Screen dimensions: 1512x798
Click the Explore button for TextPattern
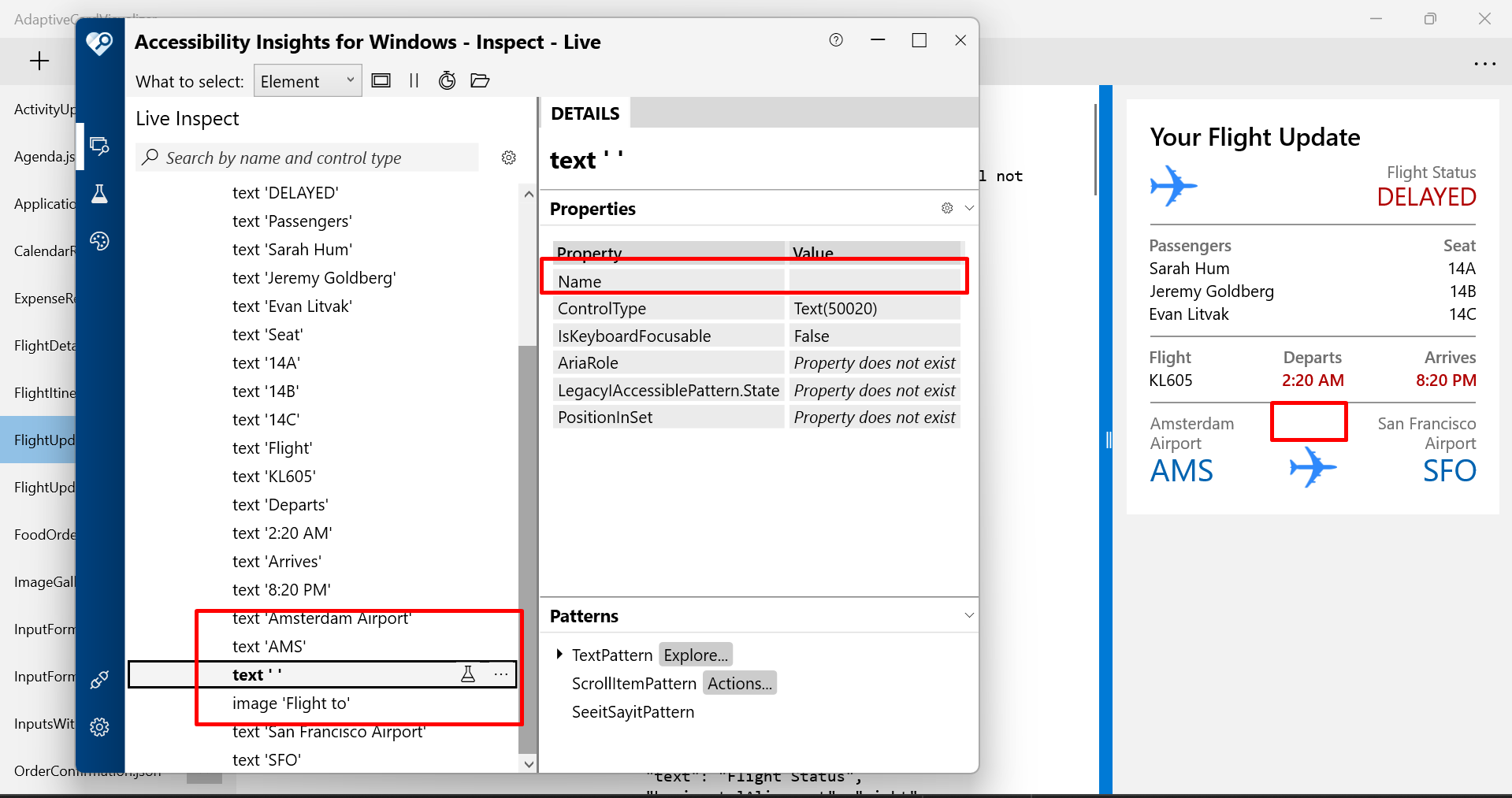pyautogui.click(x=694, y=655)
